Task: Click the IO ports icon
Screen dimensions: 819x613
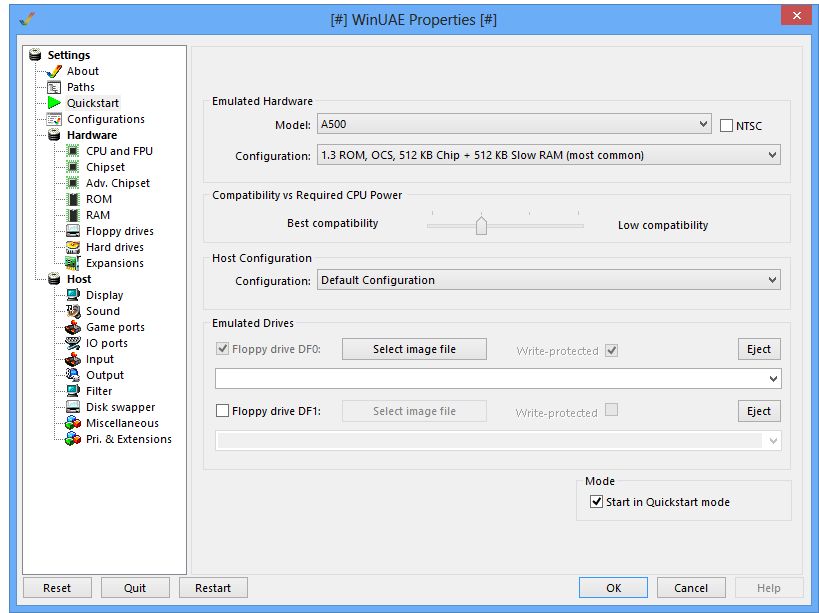Action: click(x=73, y=343)
